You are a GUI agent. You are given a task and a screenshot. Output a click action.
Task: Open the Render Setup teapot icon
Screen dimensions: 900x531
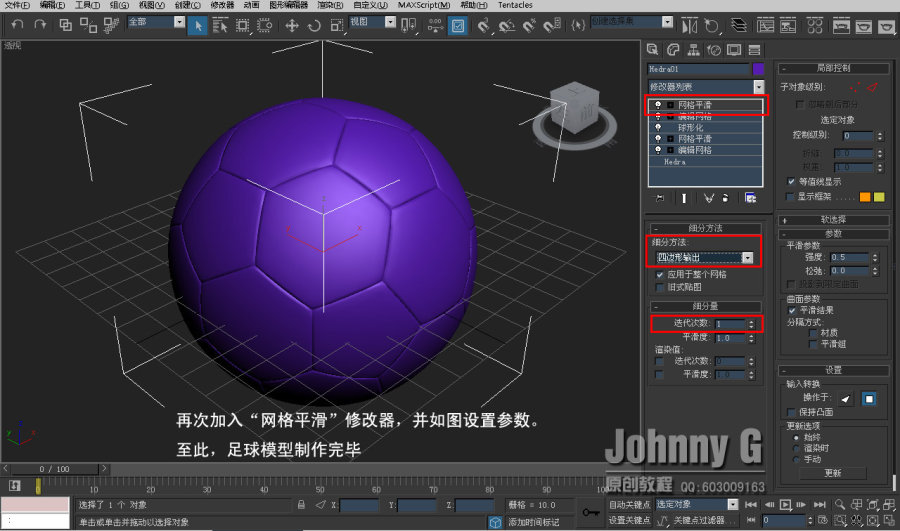point(841,25)
